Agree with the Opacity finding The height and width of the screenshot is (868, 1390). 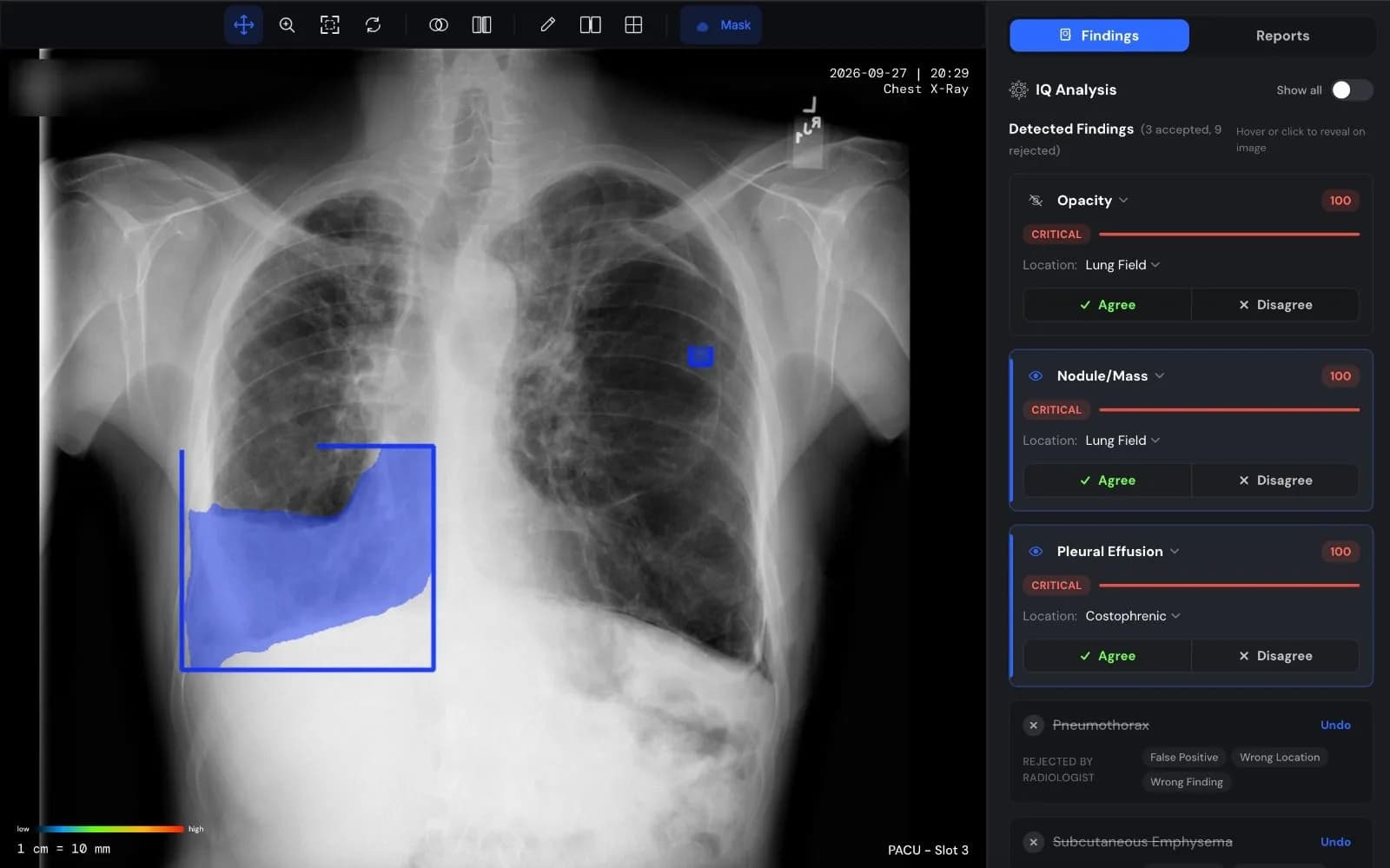click(x=1107, y=305)
